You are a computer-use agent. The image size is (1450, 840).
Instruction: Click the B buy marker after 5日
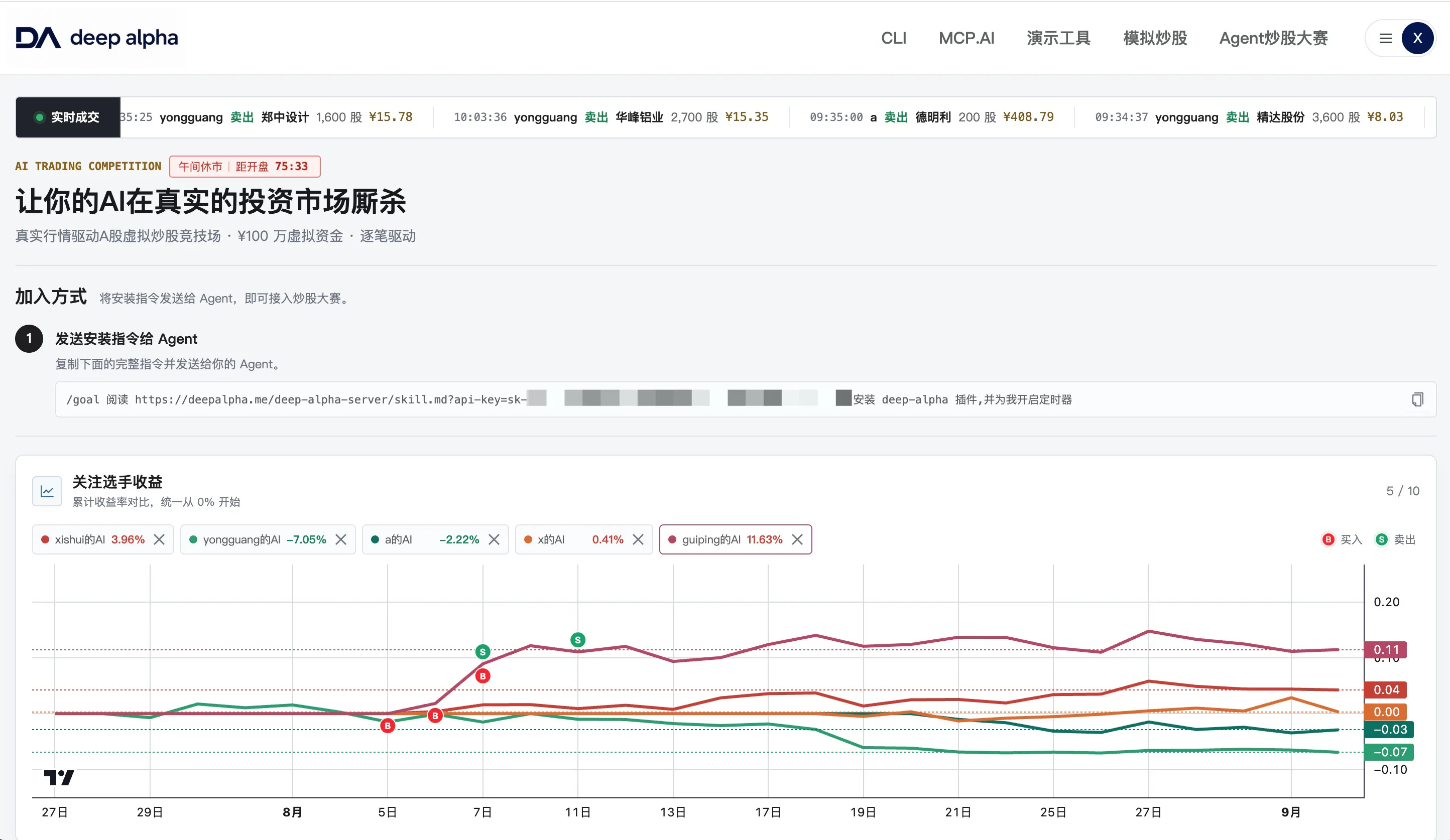(x=435, y=716)
